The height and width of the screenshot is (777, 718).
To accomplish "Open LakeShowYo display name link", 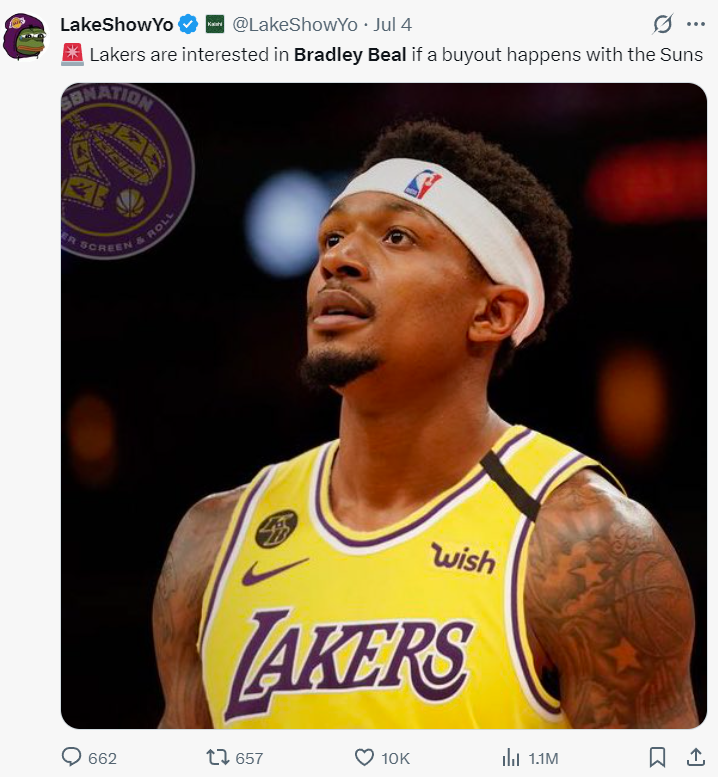I will tap(116, 24).
